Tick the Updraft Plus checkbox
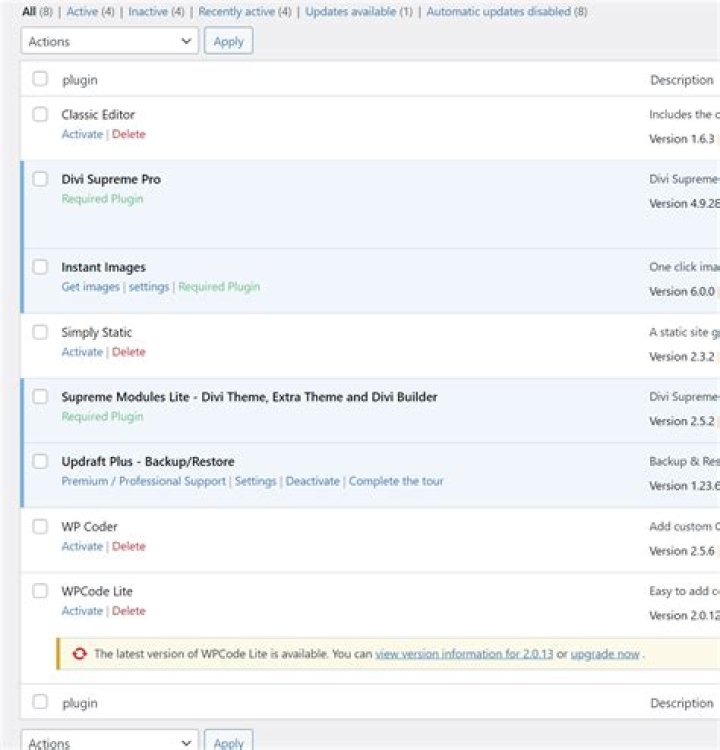This screenshot has height=750, width=720. 40,461
